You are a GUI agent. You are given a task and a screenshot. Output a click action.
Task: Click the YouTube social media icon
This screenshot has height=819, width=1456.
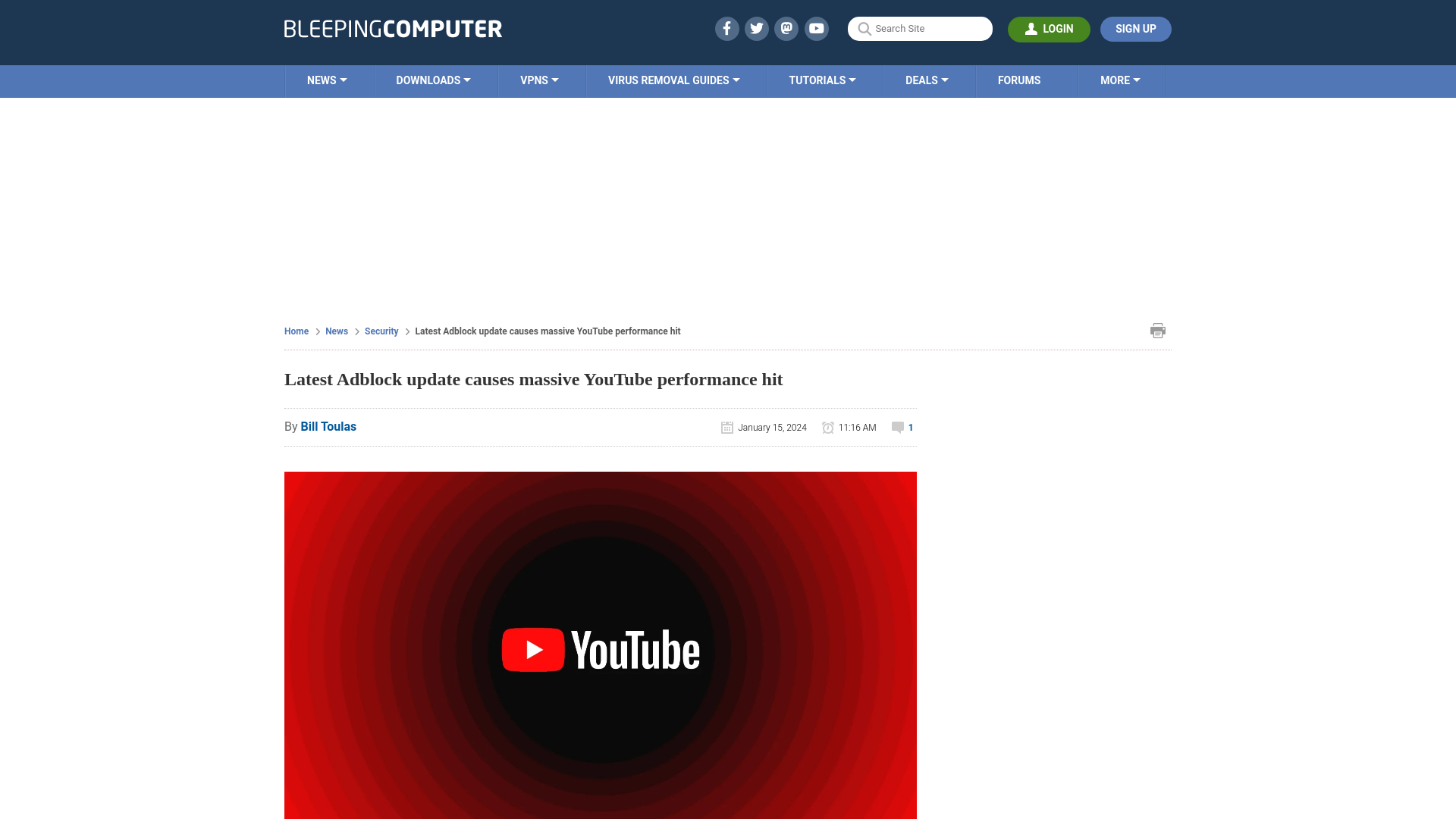coord(816,28)
